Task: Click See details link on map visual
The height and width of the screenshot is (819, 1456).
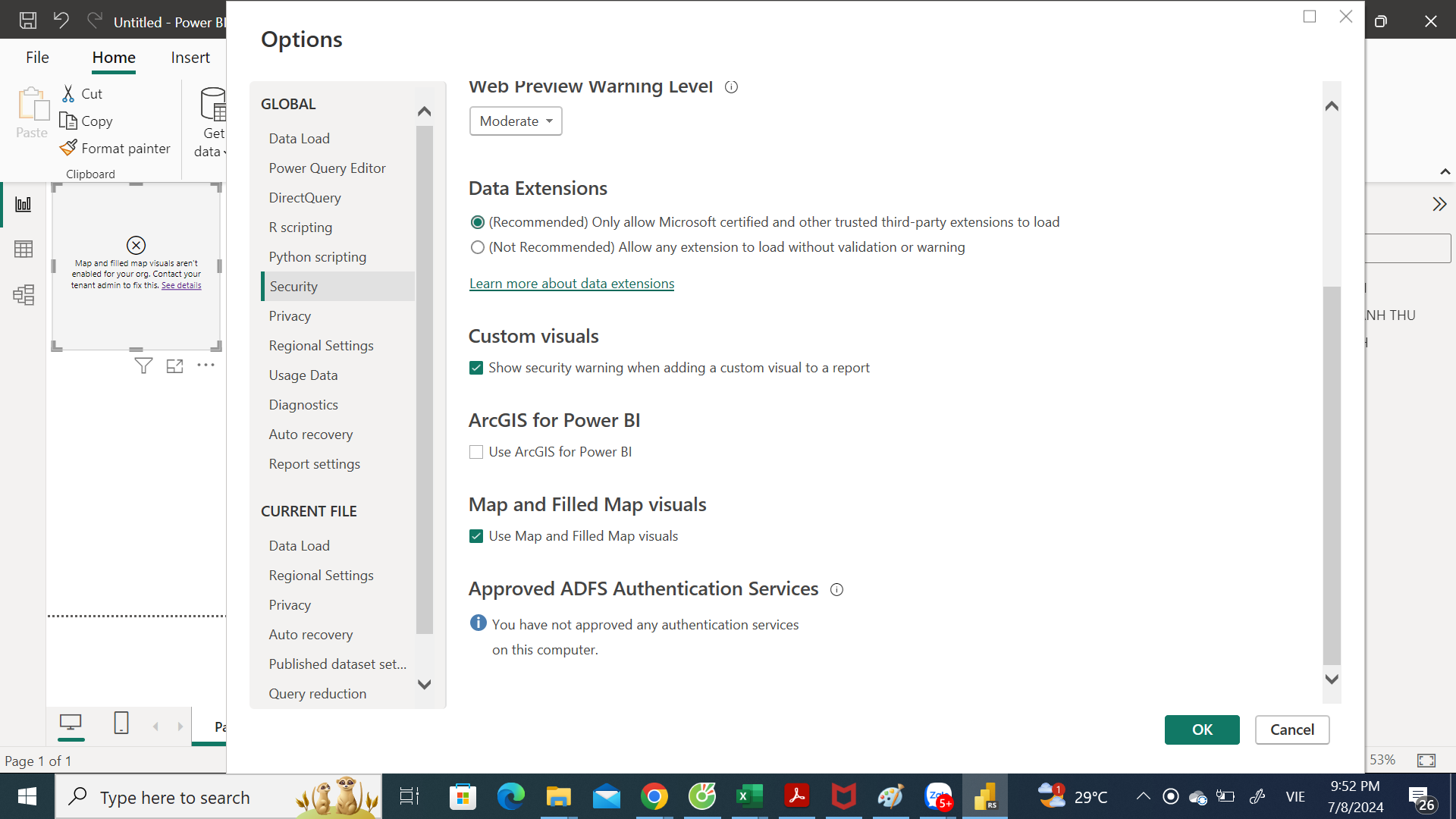Action: click(181, 286)
